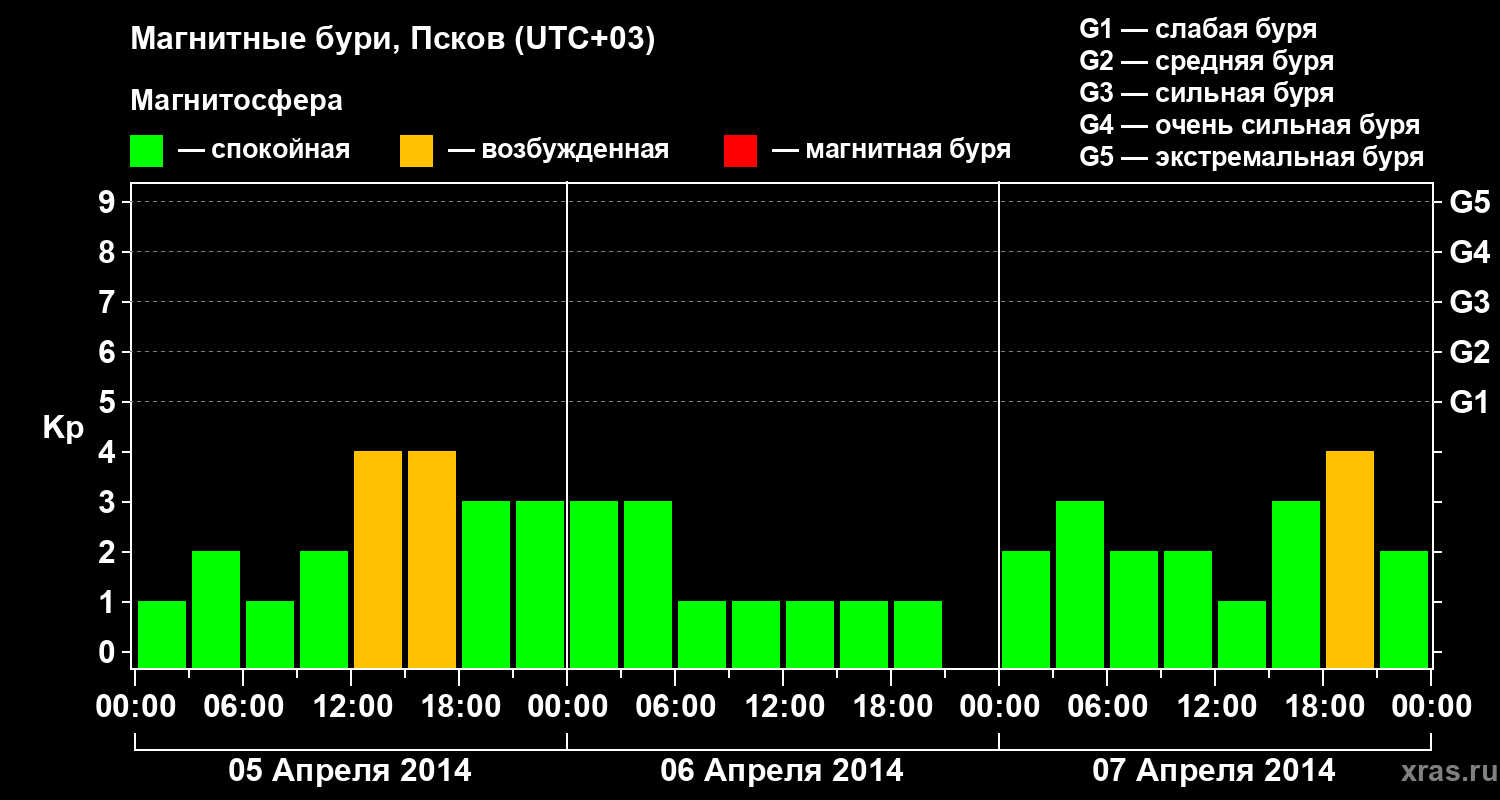Select the Kp 3 bar ending 06:00 on 07 April
Screen dimensions: 1500x800
click(1080, 584)
